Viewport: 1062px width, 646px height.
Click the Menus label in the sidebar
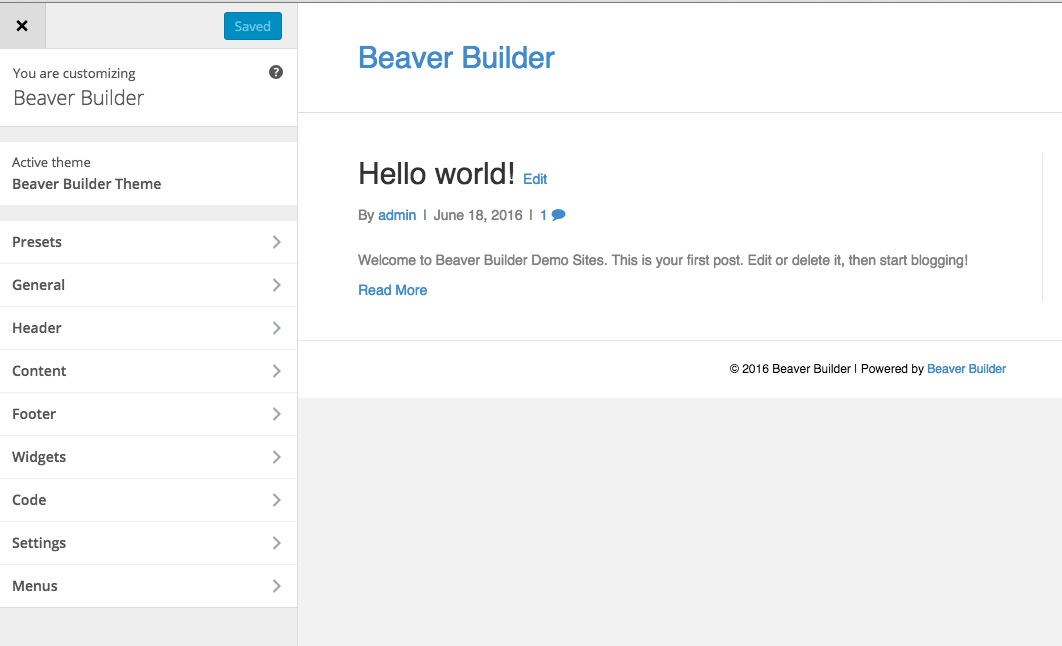click(x=35, y=586)
